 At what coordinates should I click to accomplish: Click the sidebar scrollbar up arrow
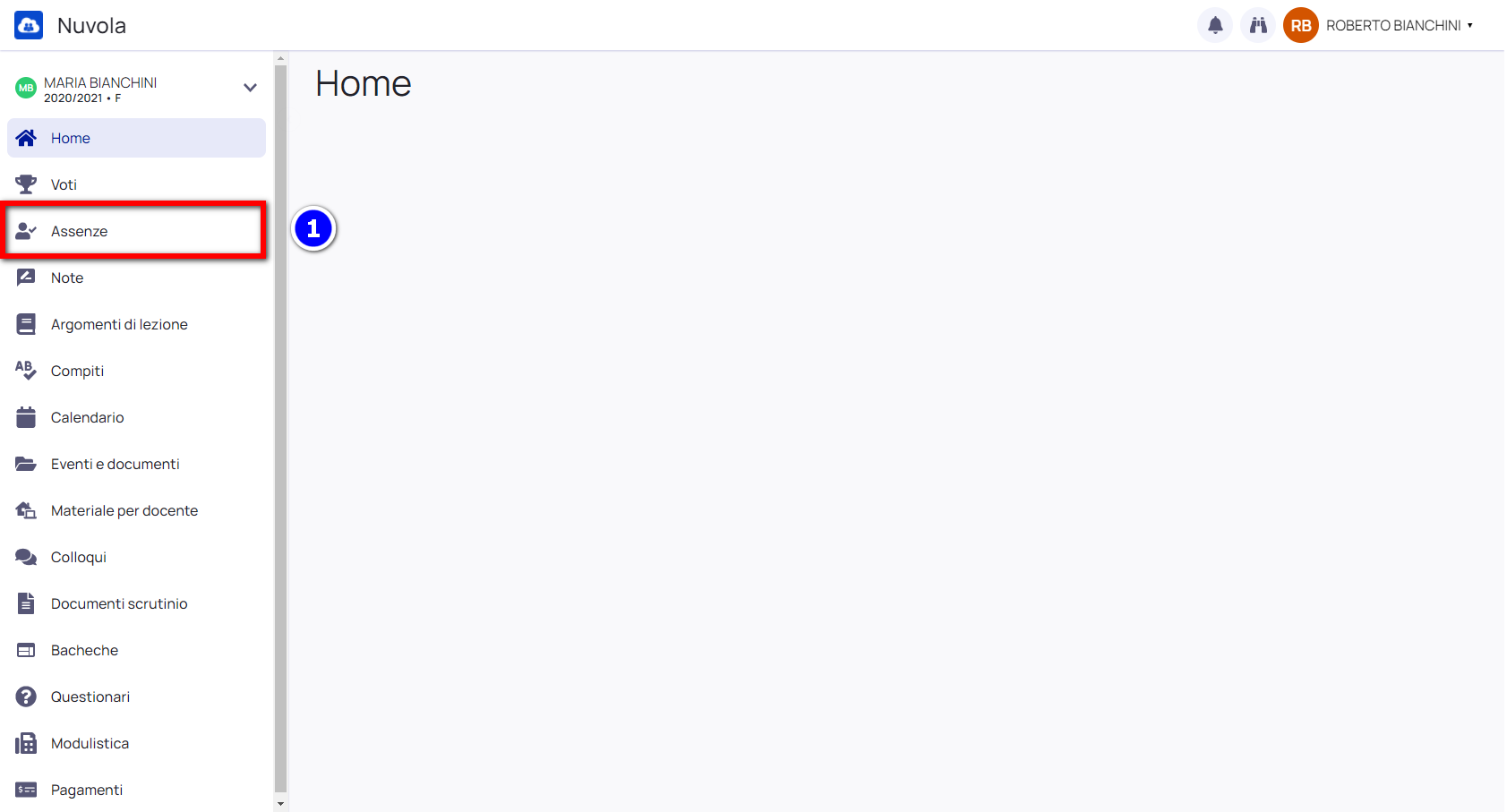280,58
